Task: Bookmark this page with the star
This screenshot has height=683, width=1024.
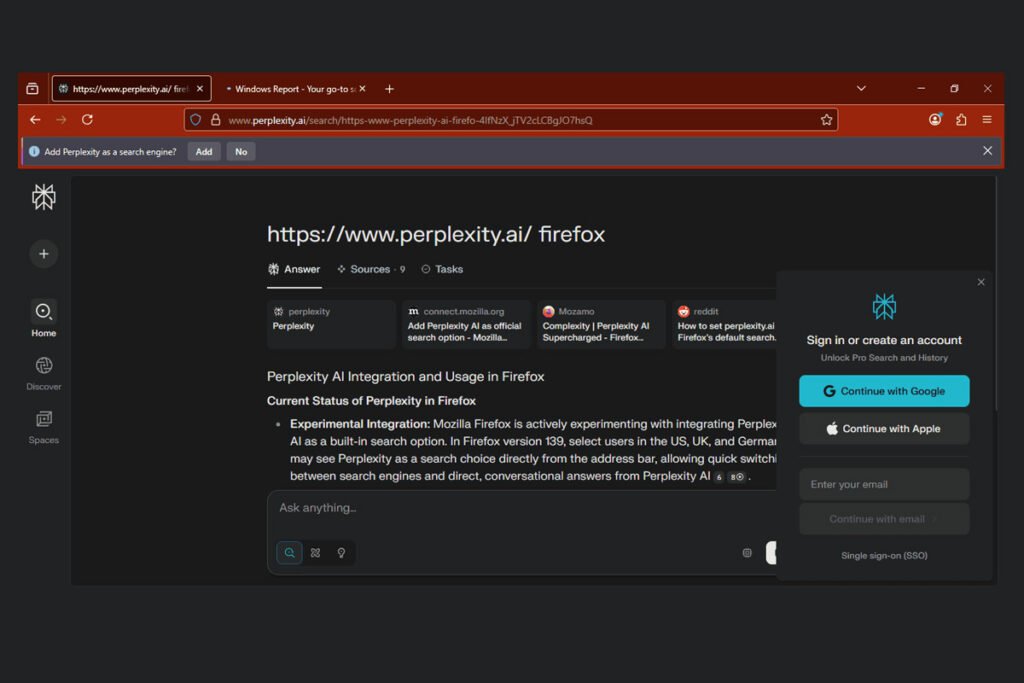Action: [826, 120]
